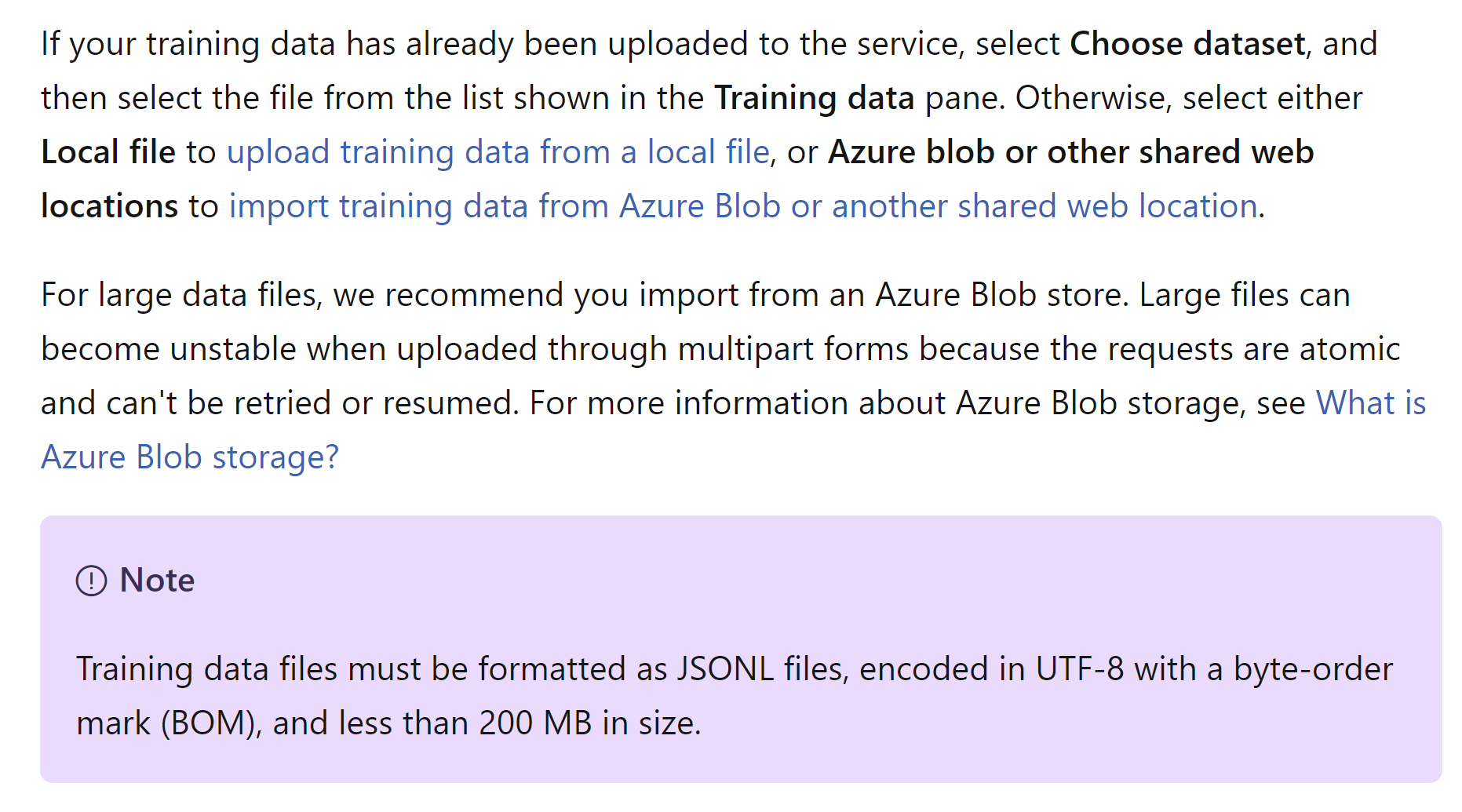
Task: Click the bold "Local file" option text
Action: (108, 152)
